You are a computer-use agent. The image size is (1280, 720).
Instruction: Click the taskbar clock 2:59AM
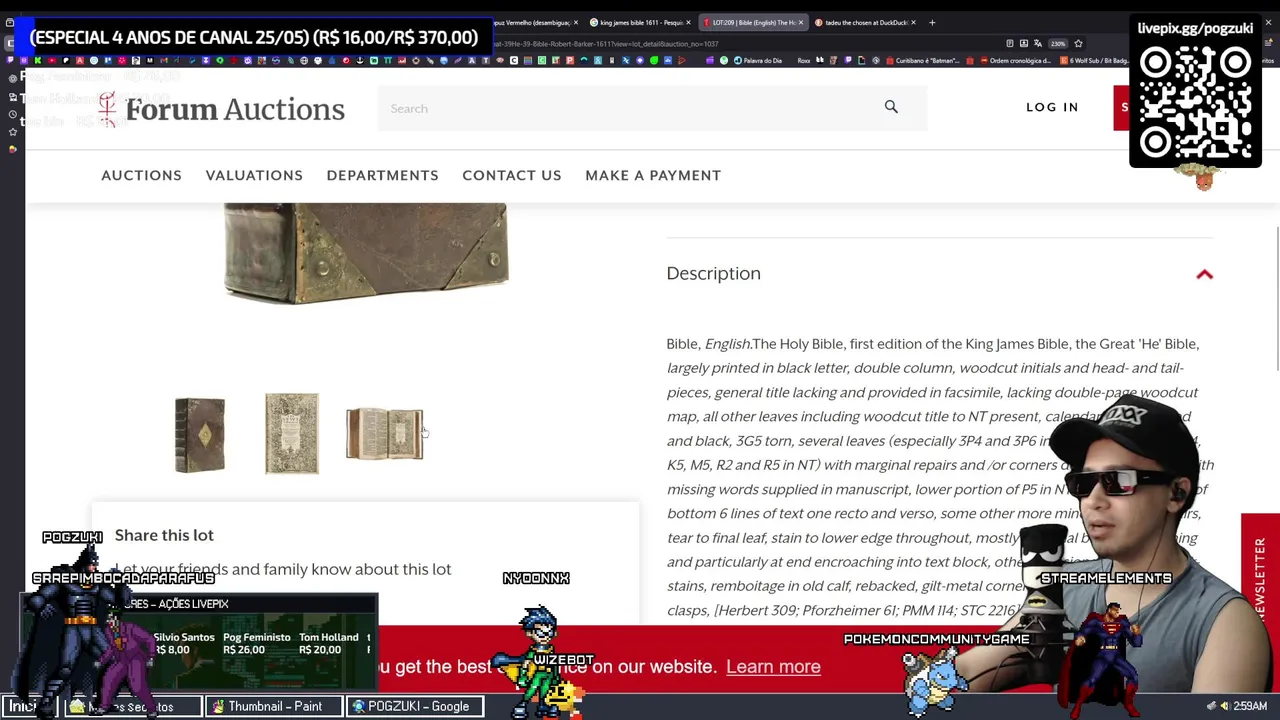[1250, 706]
